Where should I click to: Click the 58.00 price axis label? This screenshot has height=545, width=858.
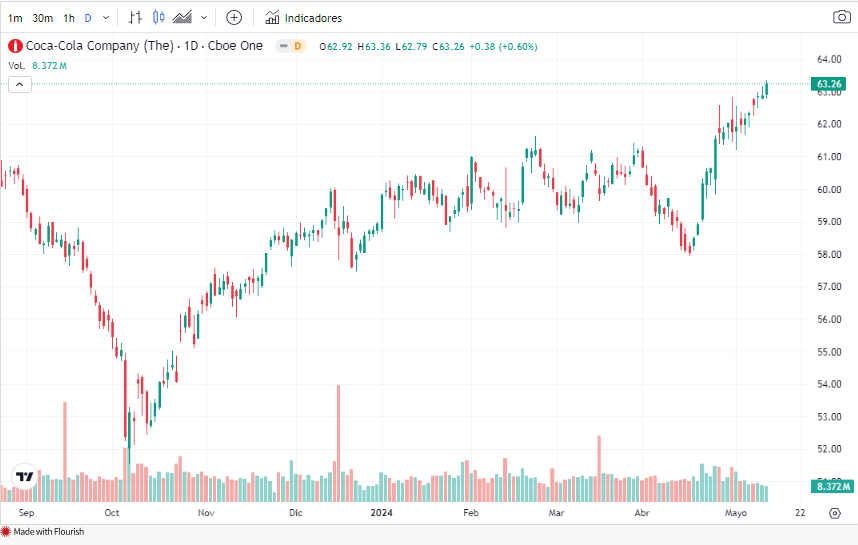point(829,254)
